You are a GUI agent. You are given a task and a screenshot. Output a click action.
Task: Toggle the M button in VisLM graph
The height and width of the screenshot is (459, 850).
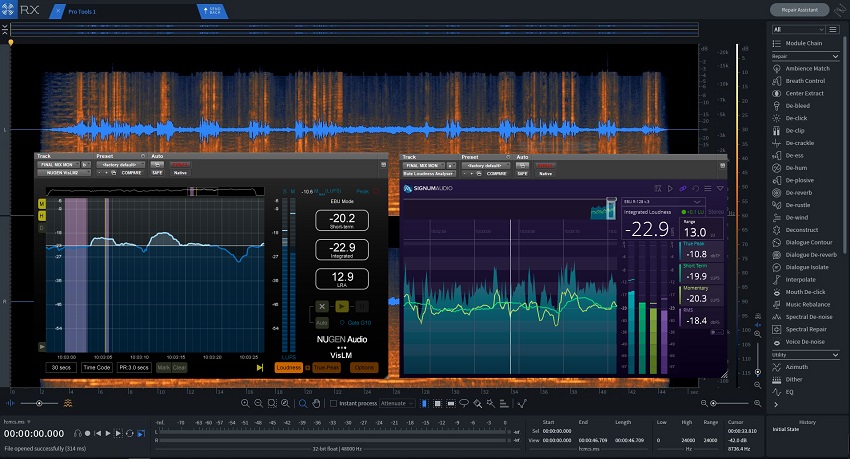(42, 204)
